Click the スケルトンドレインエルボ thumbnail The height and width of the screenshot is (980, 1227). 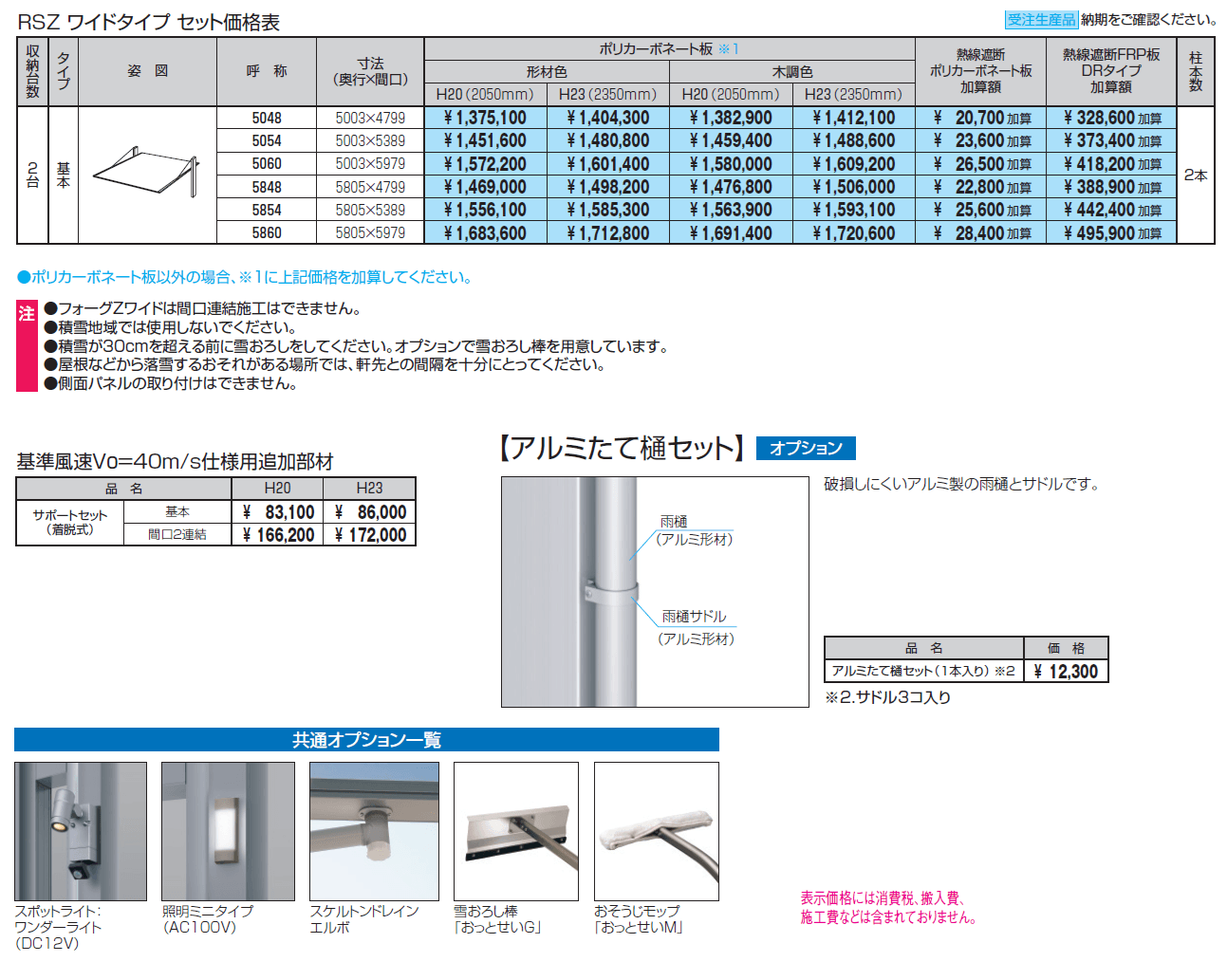pyautogui.click(x=374, y=832)
